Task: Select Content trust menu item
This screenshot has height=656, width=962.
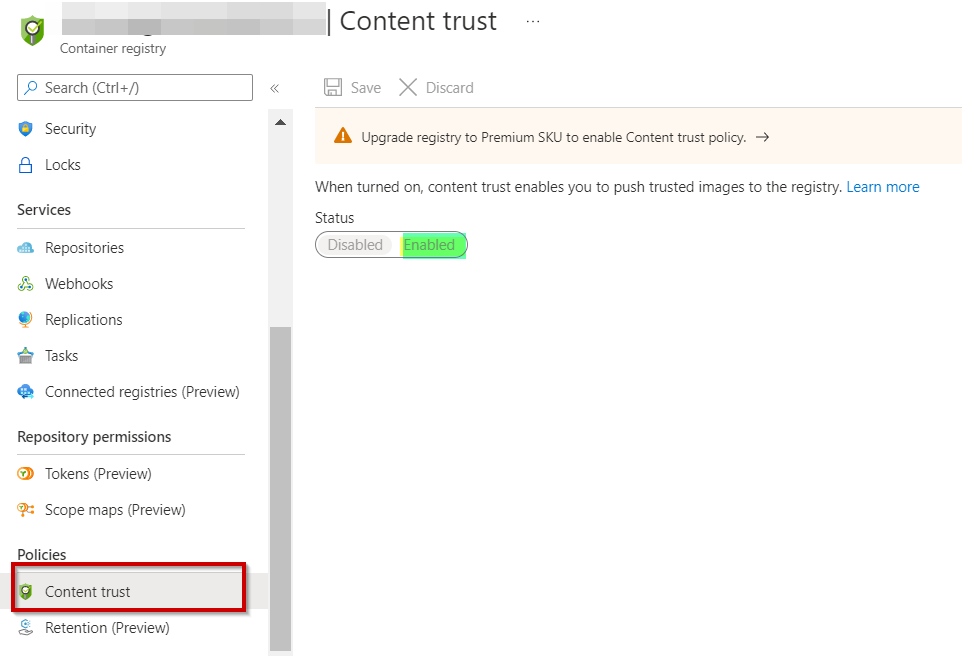Action: tap(88, 592)
